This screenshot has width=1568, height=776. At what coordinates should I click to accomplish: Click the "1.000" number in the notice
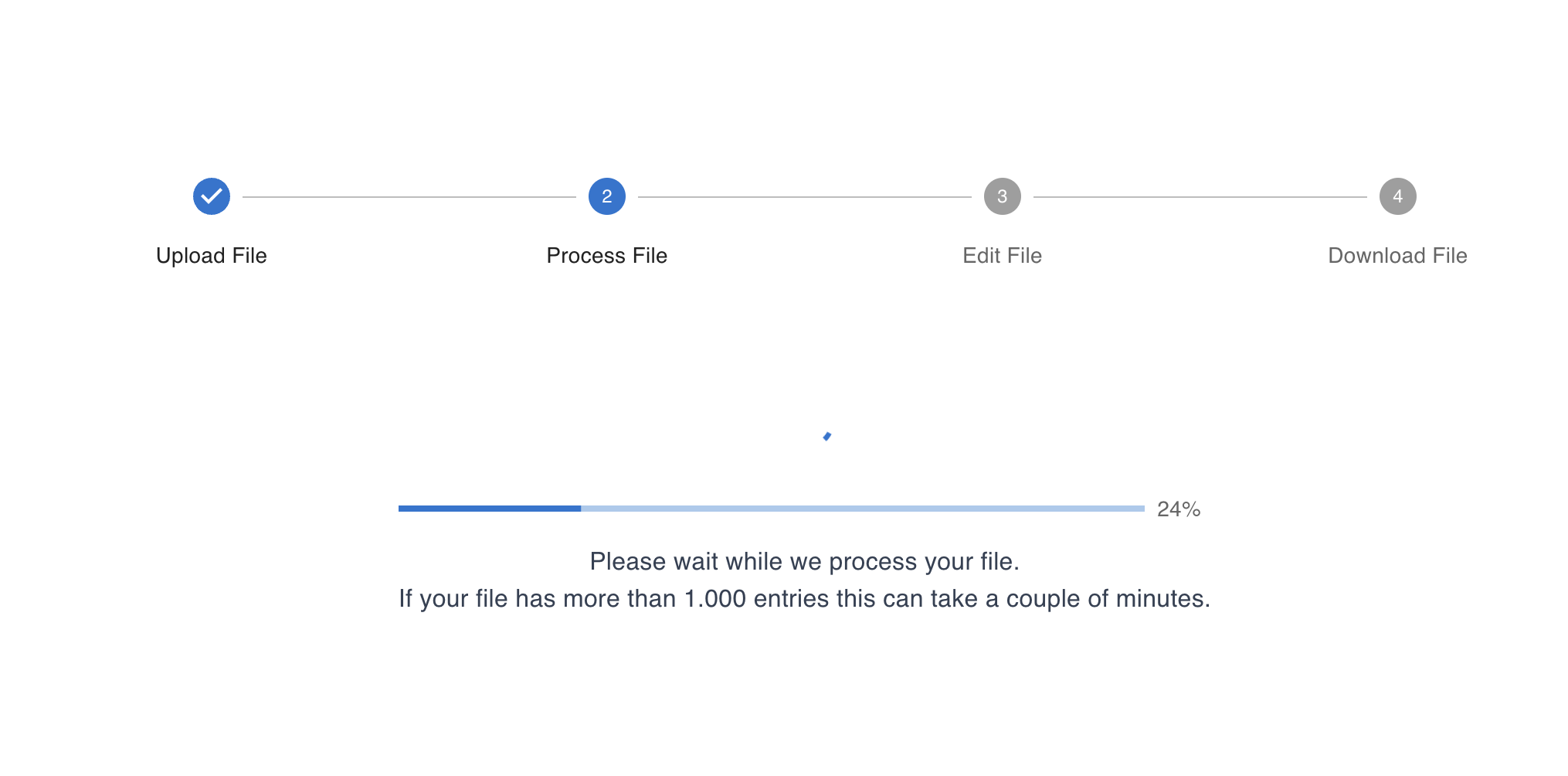(x=715, y=599)
